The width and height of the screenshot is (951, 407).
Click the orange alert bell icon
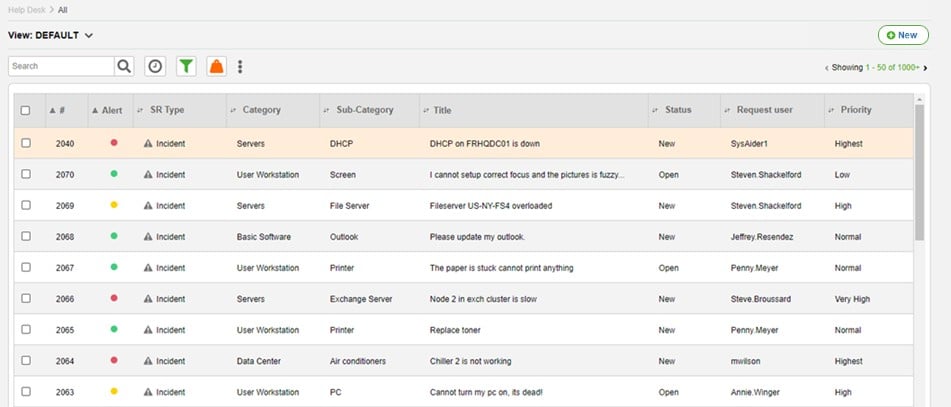click(216, 66)
